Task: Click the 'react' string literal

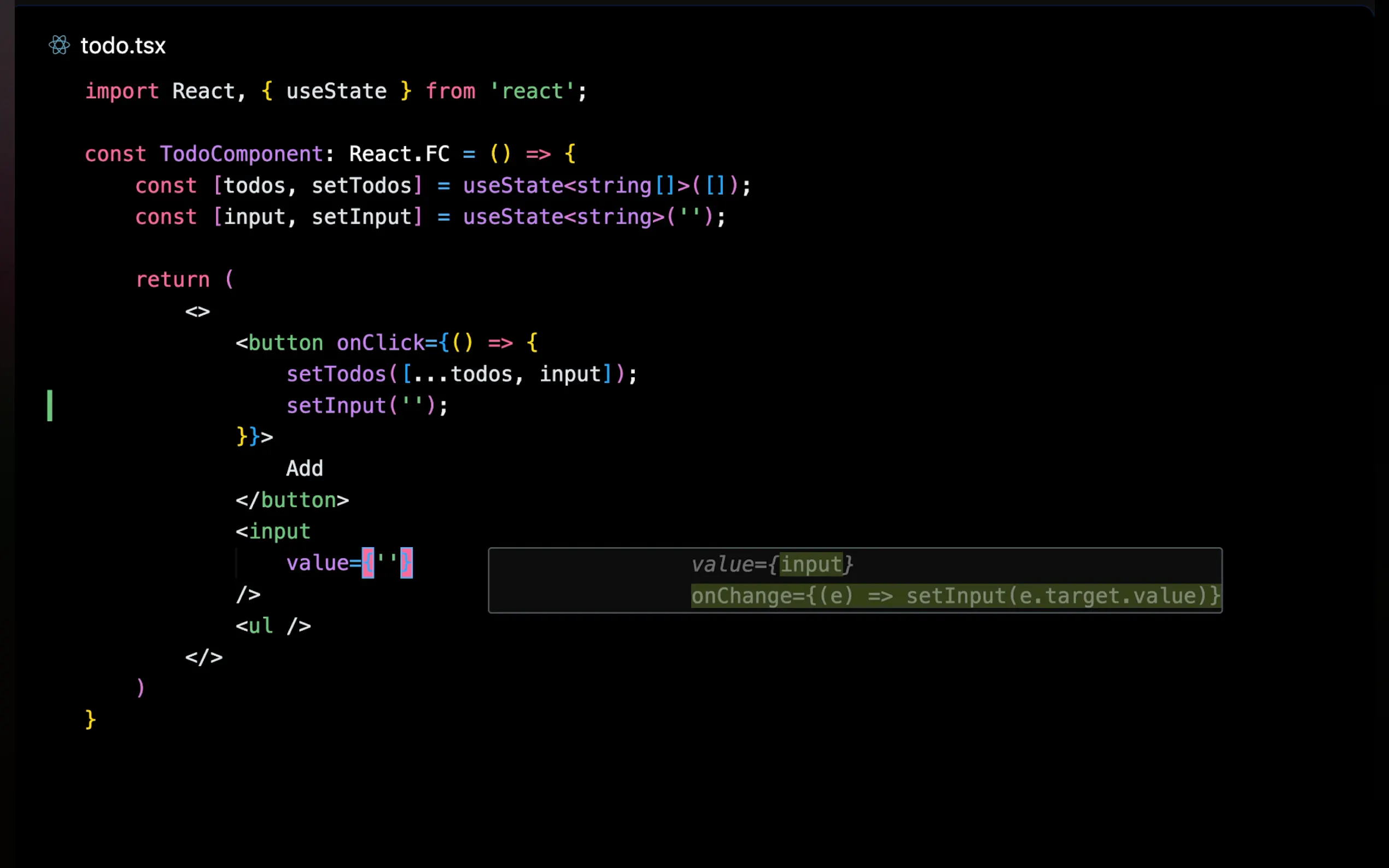Action: pos(531,91)
